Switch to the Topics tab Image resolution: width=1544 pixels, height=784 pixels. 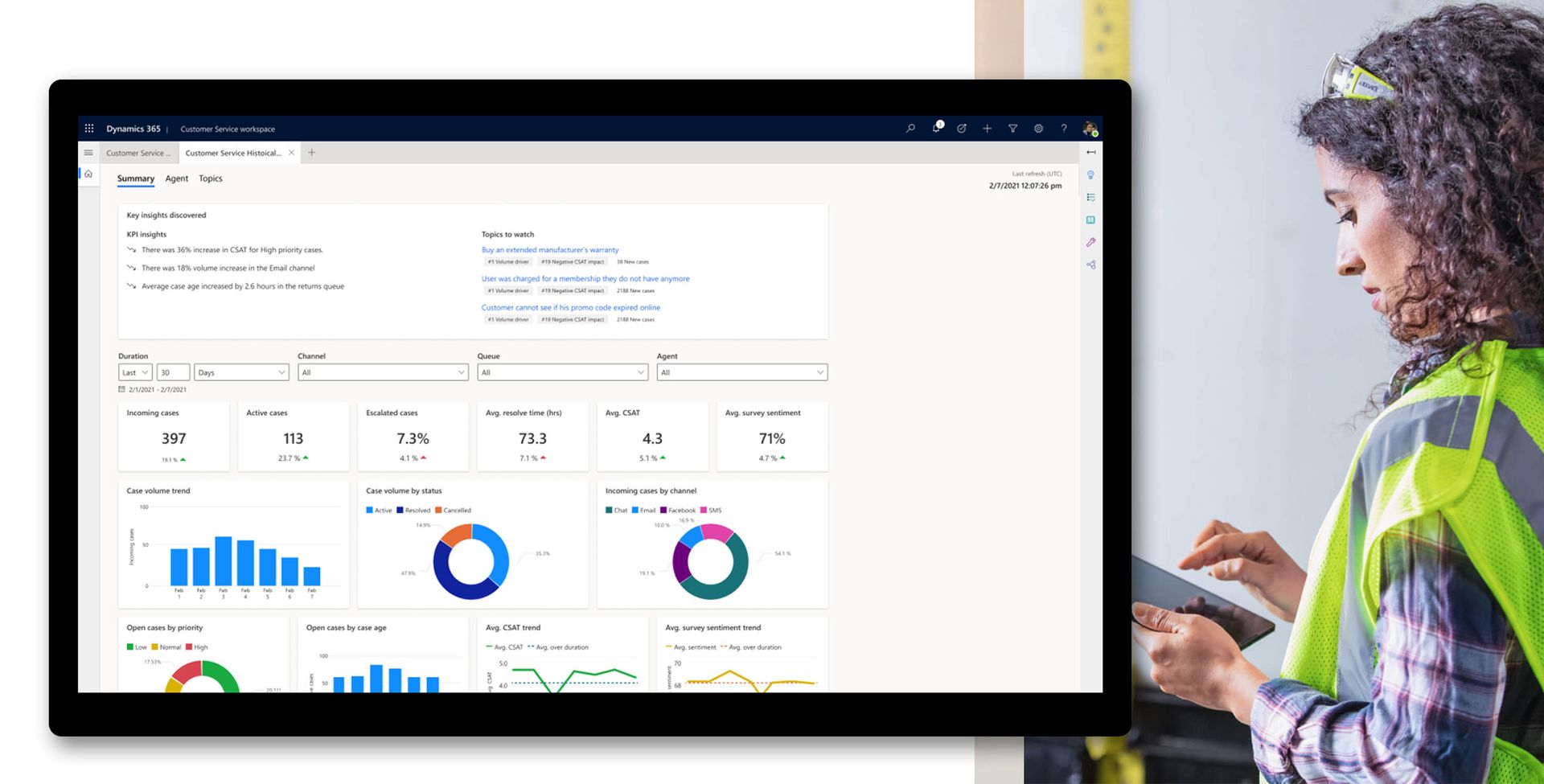[x=211, y=179]
